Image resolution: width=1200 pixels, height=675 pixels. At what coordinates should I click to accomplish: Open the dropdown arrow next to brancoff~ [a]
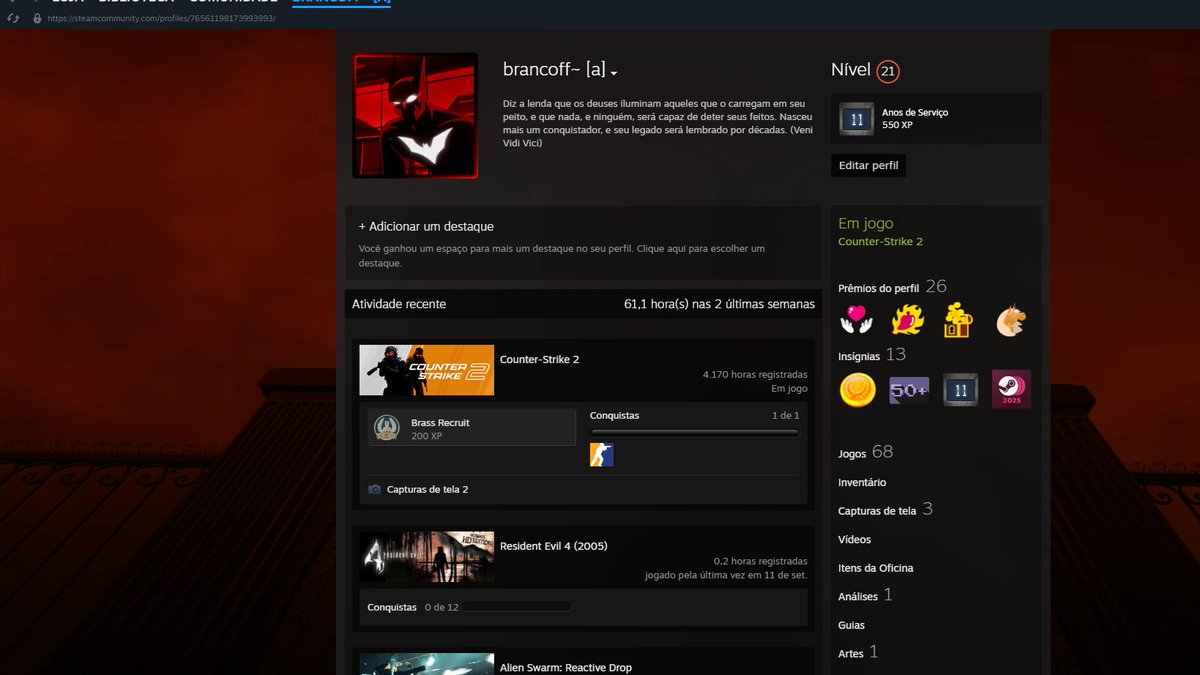(614, 73)
